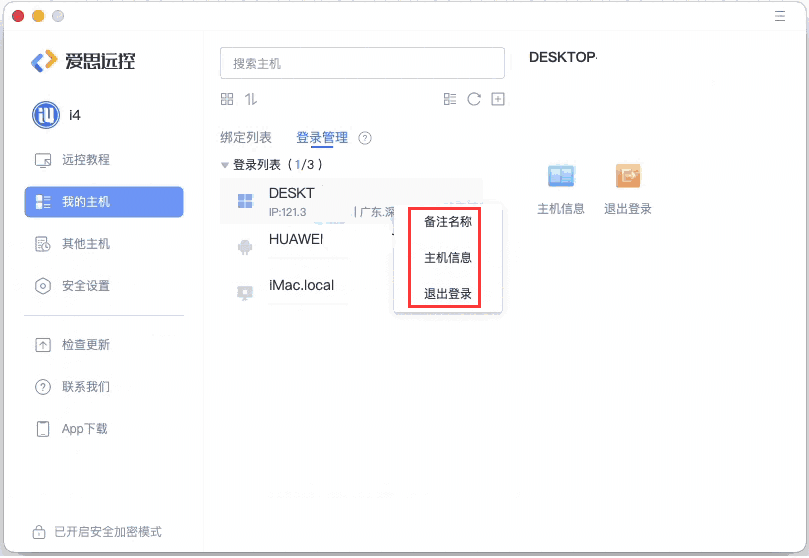Viewport: 809px width, 558px height.
Task: Select 我的主机 in the sidebar
Action: tap(104, 202)
